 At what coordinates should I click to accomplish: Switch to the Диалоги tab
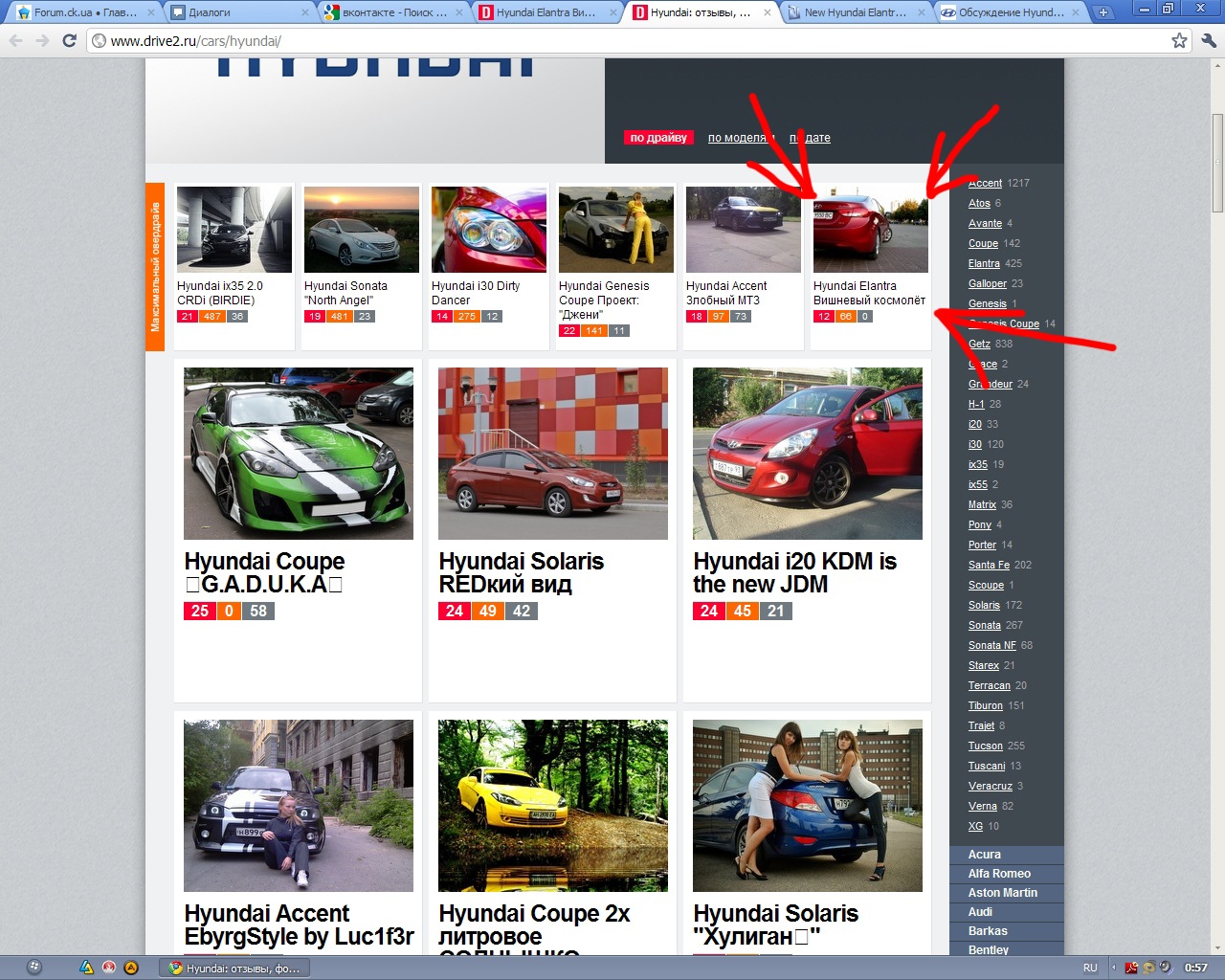pos(238,12)
